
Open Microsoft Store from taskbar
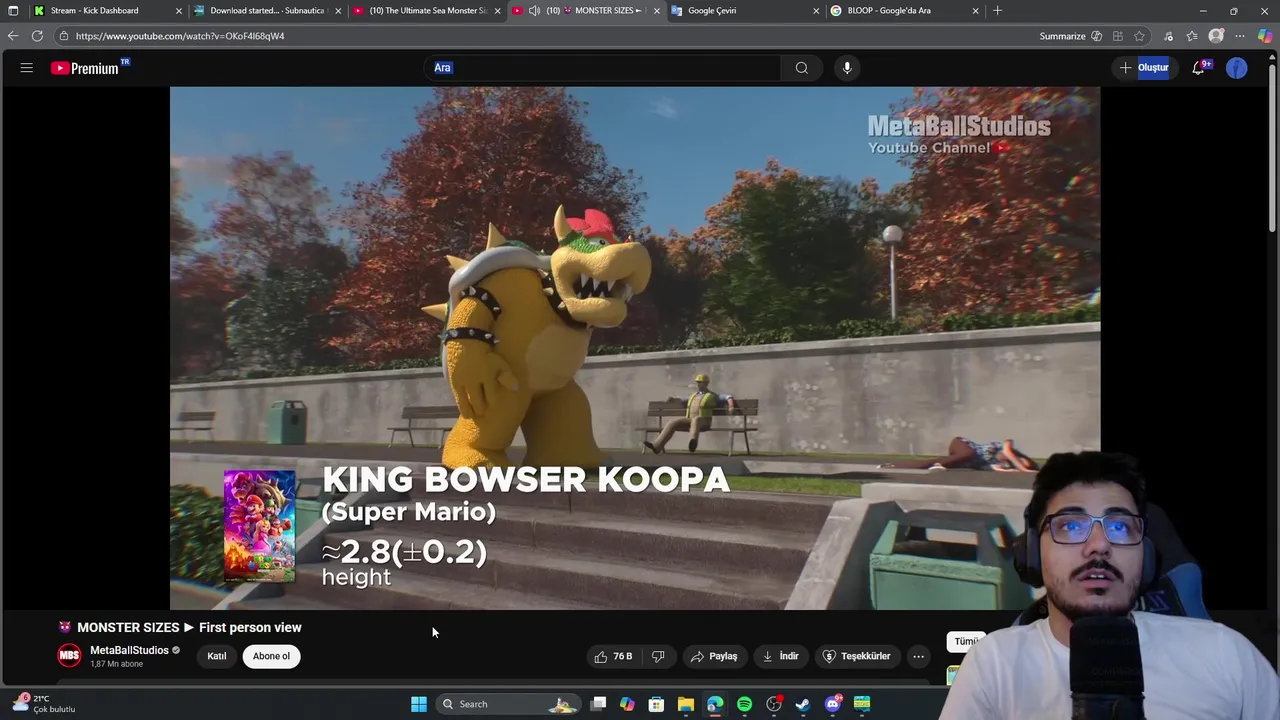pyautogui.click(x=656, y=704)
